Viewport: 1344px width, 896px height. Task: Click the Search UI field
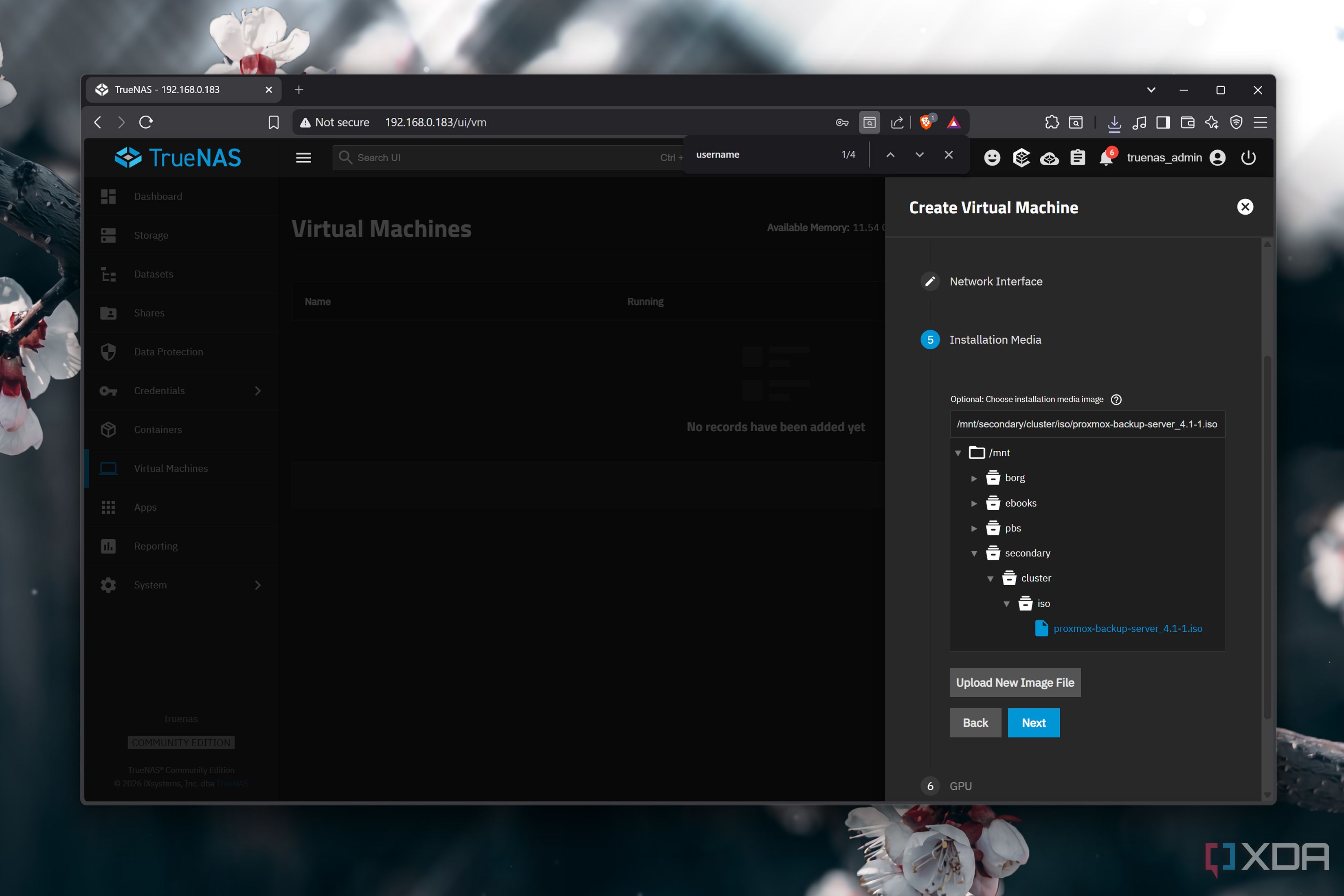pyautogui.click(x=509, y=158)
